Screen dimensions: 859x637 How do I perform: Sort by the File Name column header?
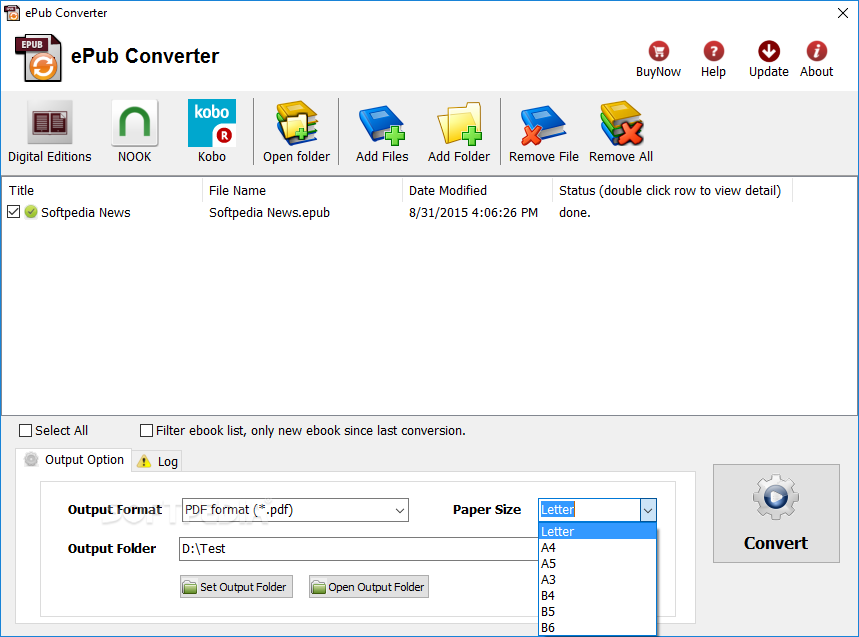tap(302, 190)
